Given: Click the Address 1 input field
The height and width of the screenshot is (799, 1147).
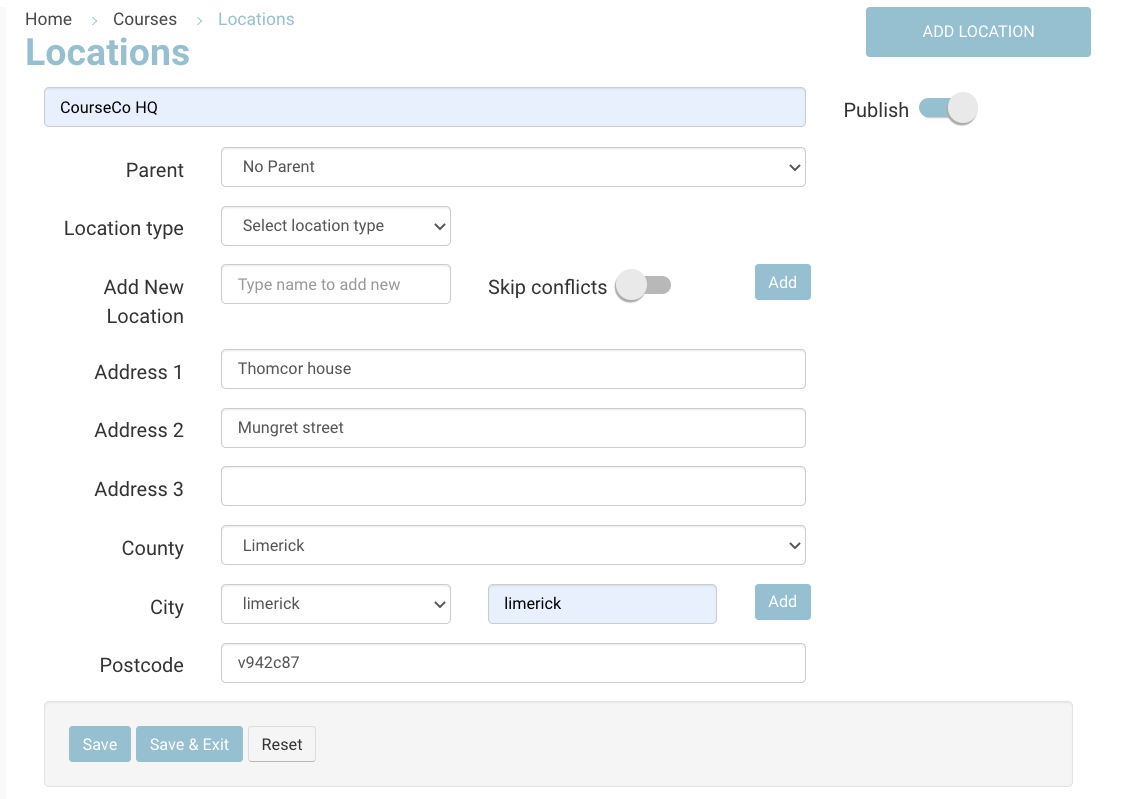Looking at the screenshot, I should (x=512, y=369).
